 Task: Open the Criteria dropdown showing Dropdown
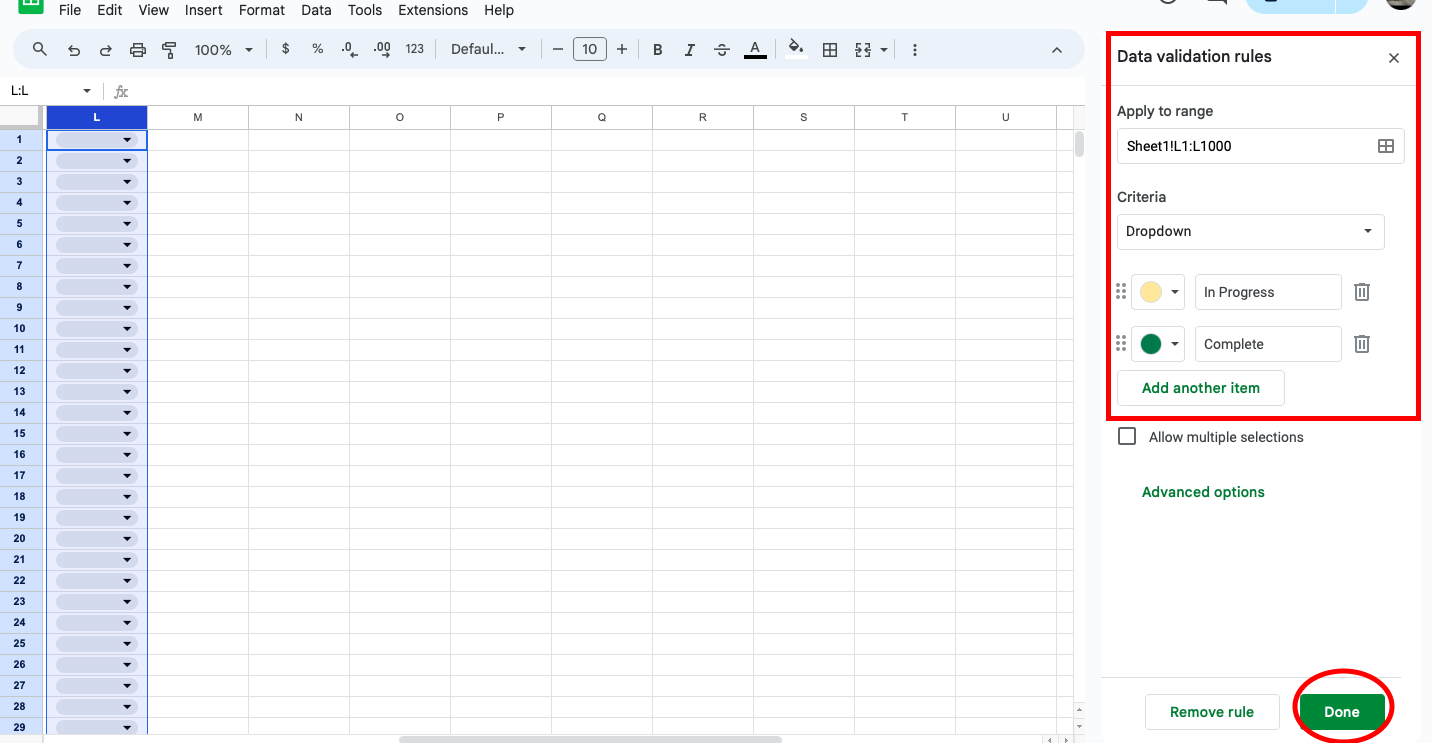[1250, 231]
